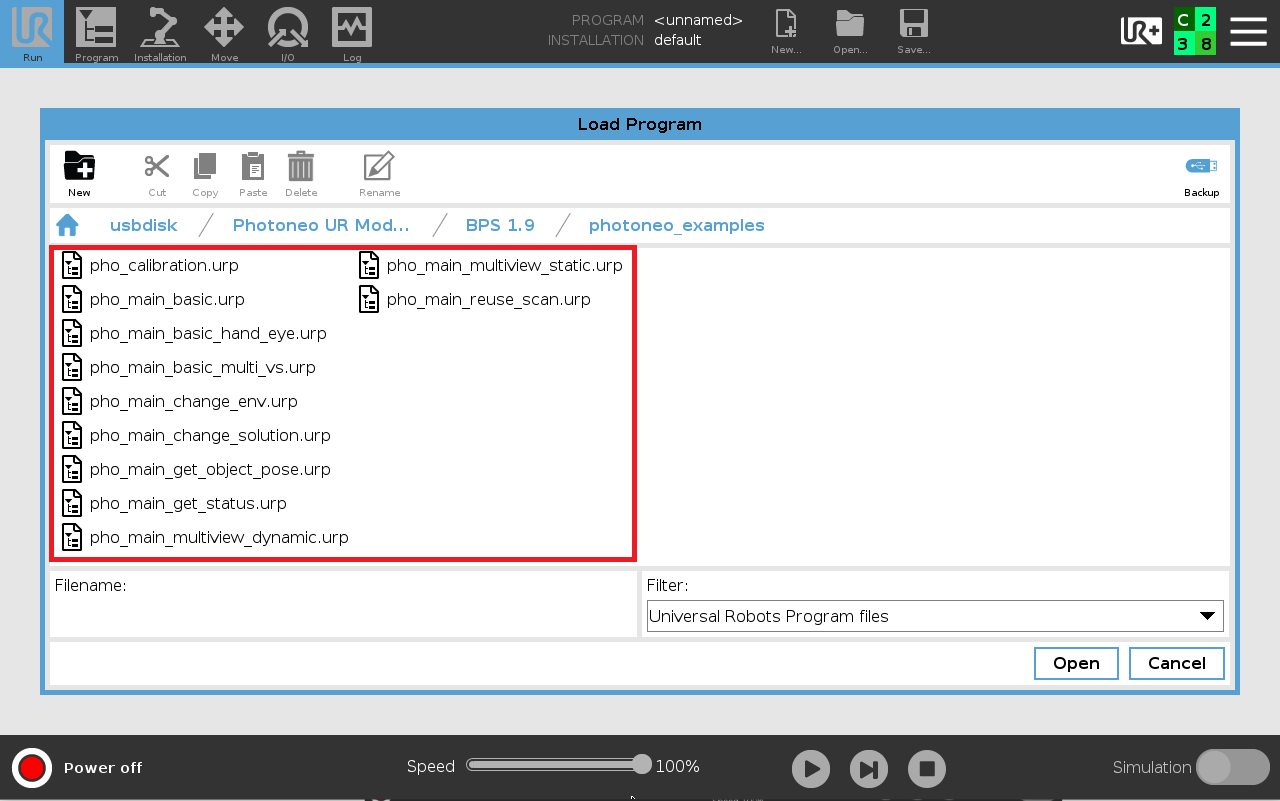This screenshot has height=801, width=1280.
Task: Click the file icon beside pho_main_multiview_static.urp
Action: tap(369, 265)
